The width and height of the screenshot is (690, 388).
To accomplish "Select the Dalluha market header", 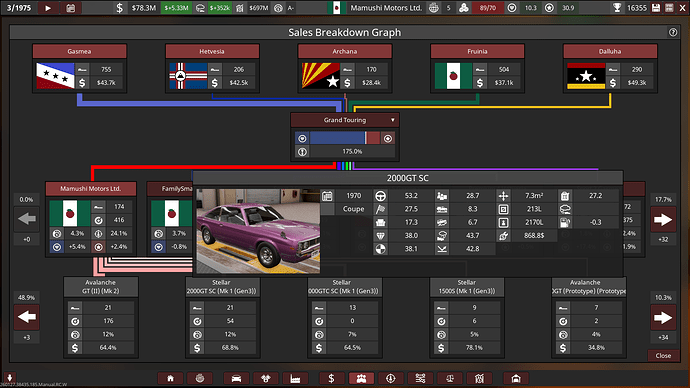I will tap(610, 51).
